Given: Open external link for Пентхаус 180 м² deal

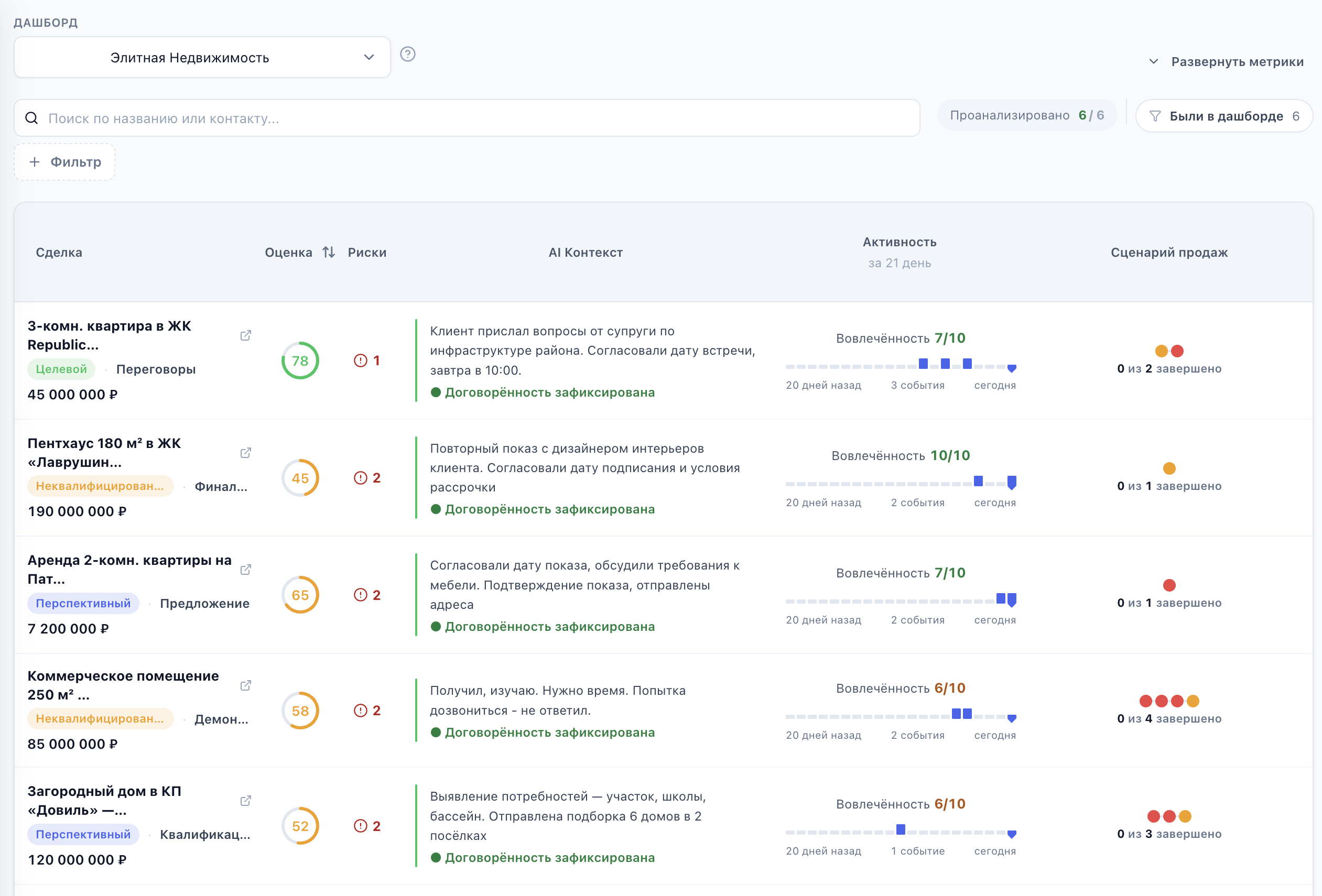Looking at the screenshot, I should coord(246,453).
